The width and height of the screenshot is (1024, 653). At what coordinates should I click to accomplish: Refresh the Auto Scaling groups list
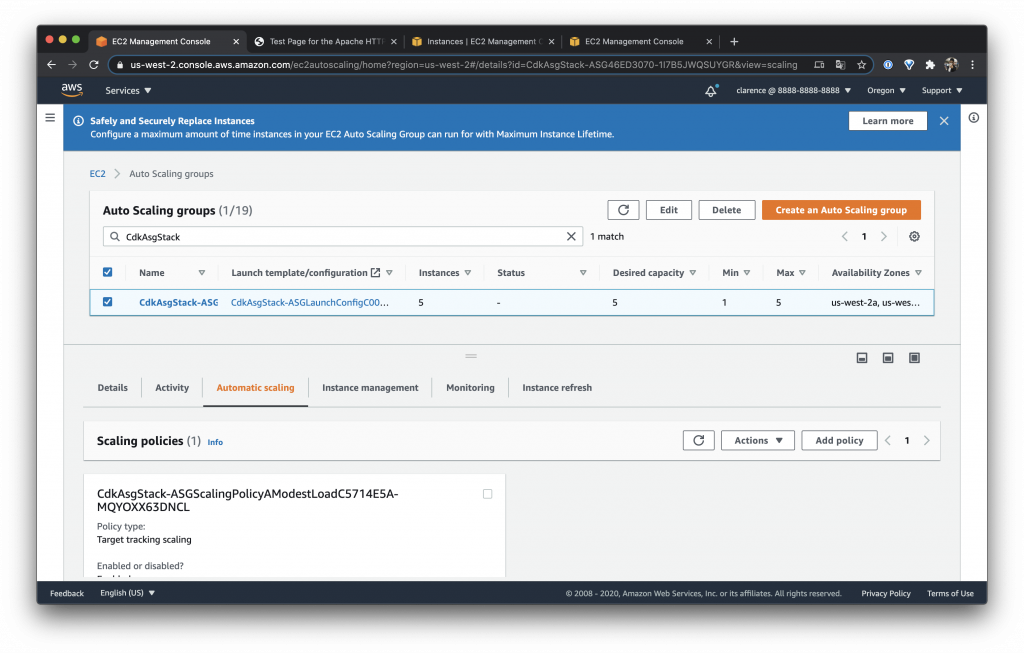pyautogui.click(x=623, y=210)
